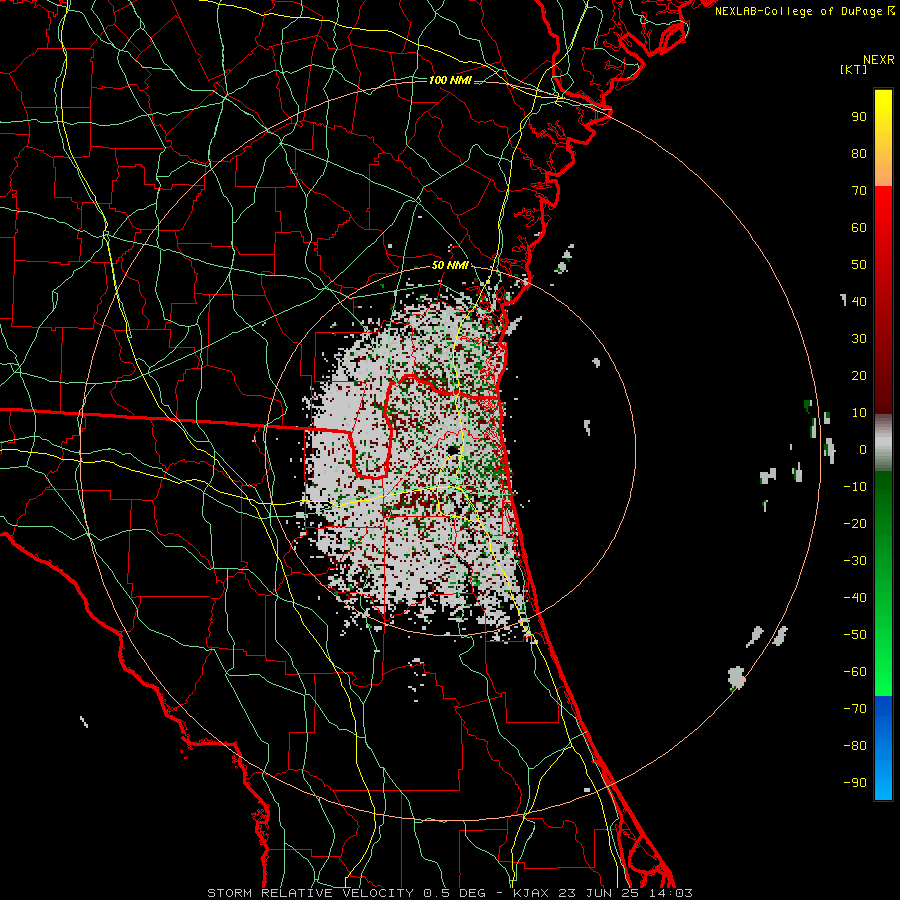Screen dimensions: 900x900
Task: Click the 80 value on velocity scale
Action: click(x=859, y=153)
